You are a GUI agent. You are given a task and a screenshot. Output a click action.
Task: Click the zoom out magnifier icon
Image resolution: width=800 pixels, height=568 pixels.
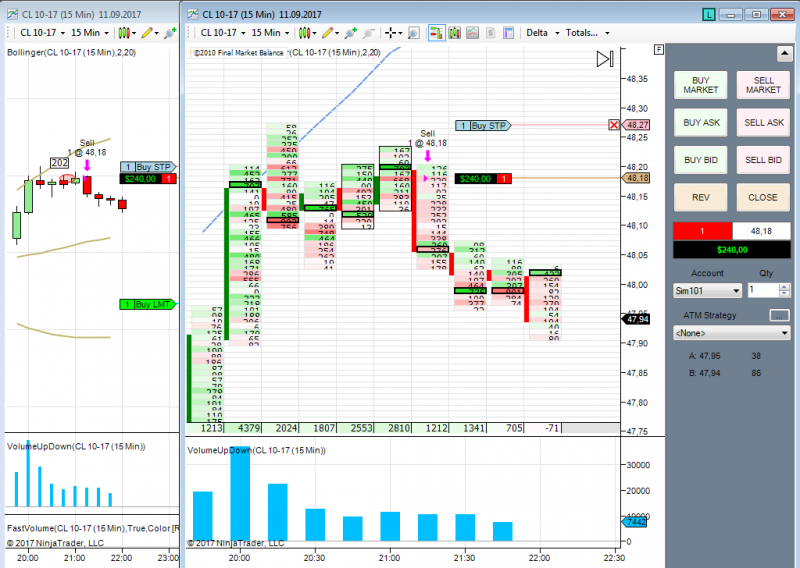pyautogui.click(x=368, y=33)
